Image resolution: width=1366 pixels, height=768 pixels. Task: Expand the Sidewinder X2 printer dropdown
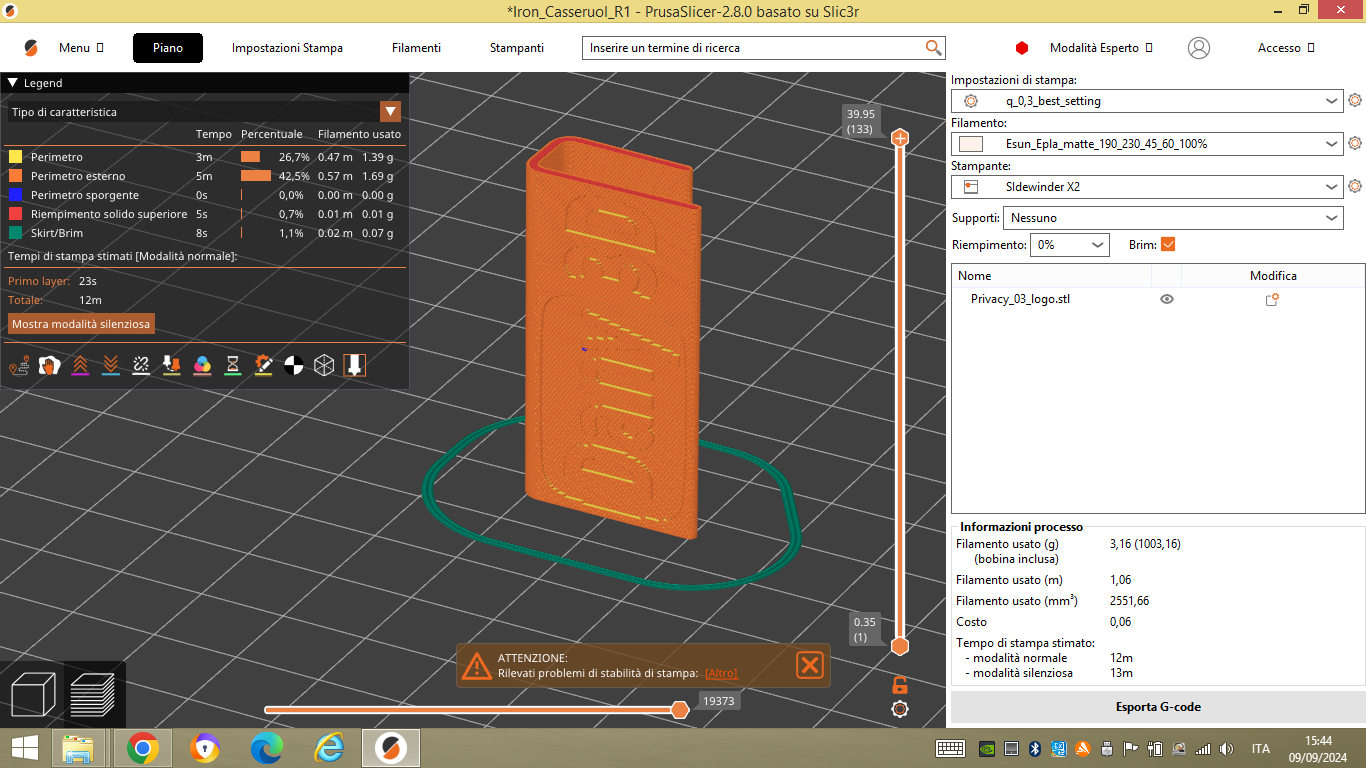(1331, 187)
